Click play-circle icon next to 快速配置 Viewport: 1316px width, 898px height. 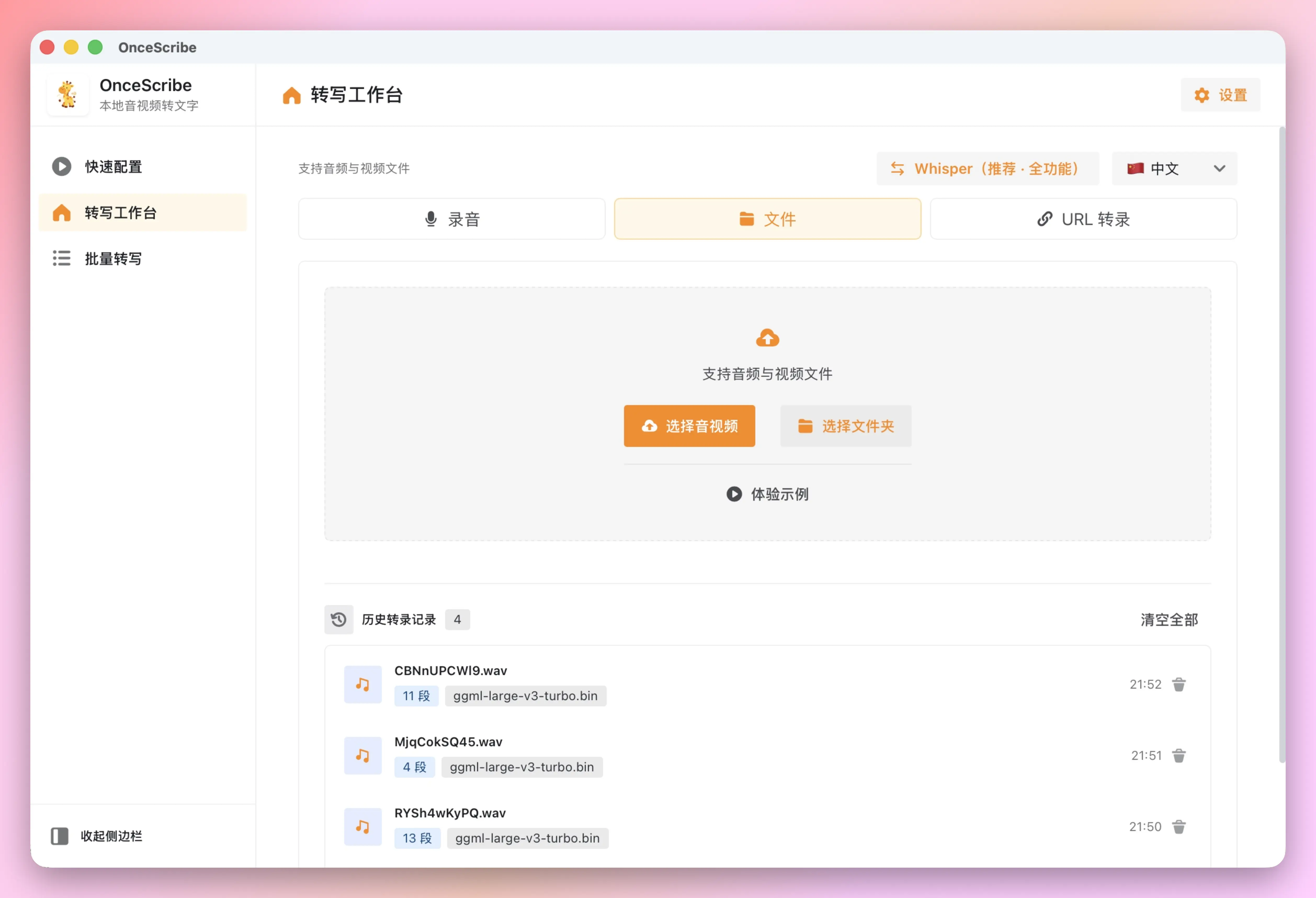(x=61, y=167)
